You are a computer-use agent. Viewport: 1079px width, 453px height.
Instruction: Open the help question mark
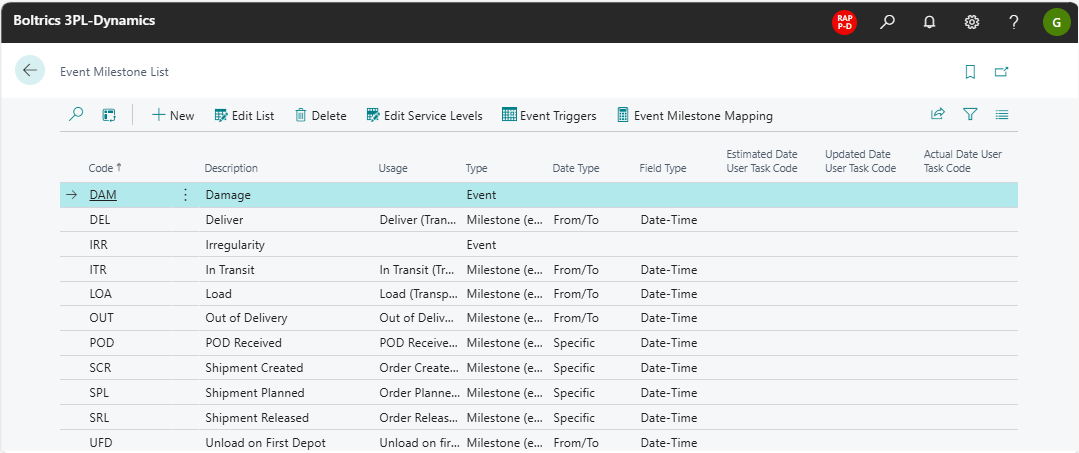pyautogui.click(x=1014, y=22)
